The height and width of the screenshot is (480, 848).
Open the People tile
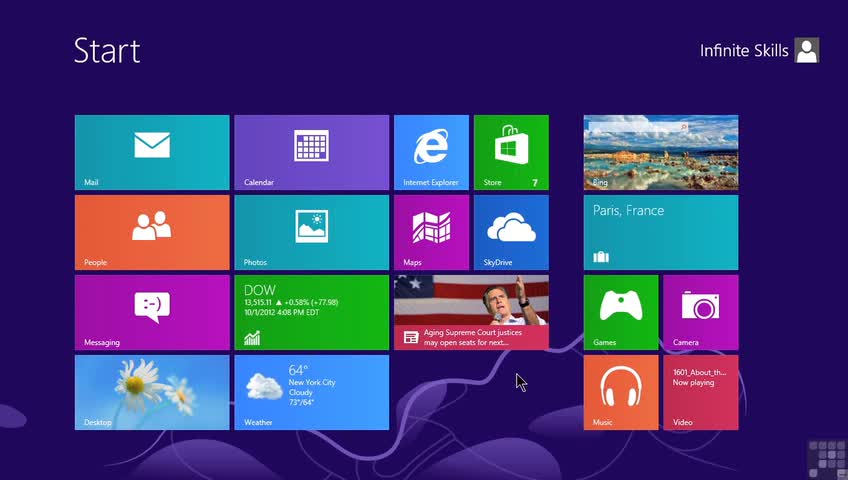point(152,232)
